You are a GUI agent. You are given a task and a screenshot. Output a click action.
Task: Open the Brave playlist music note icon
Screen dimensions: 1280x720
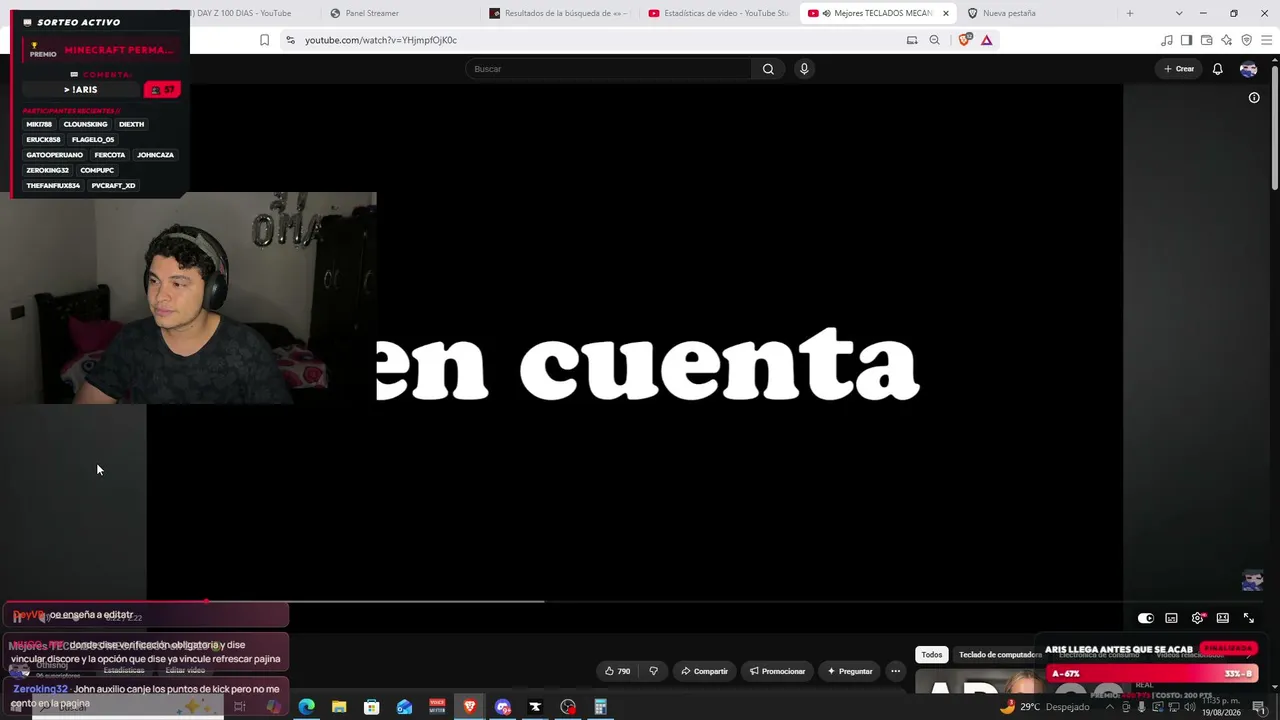click(1167, 40)
